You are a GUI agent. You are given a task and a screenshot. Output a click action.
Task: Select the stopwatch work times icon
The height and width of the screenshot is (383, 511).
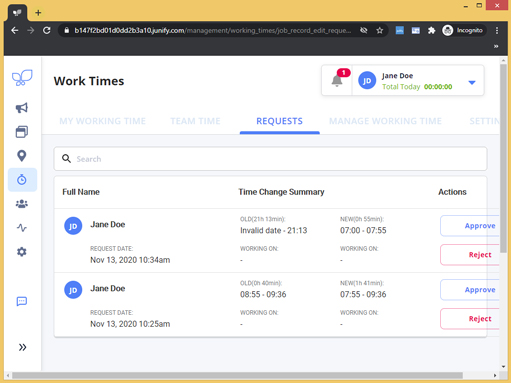(22, 180)
